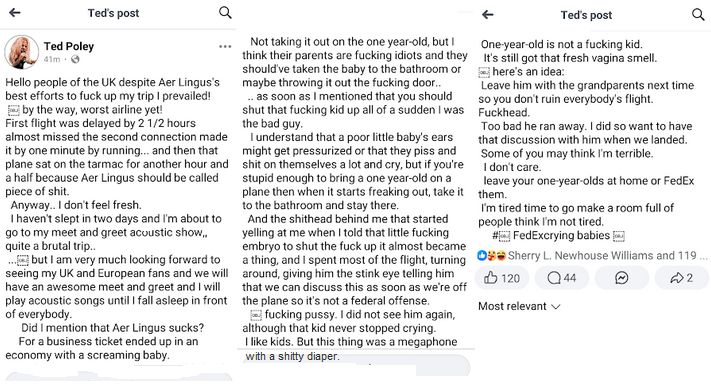View reaction emojis on the post
Image resolution: width=711 pixels, height=389 pixels.
[x=492, y=256]
